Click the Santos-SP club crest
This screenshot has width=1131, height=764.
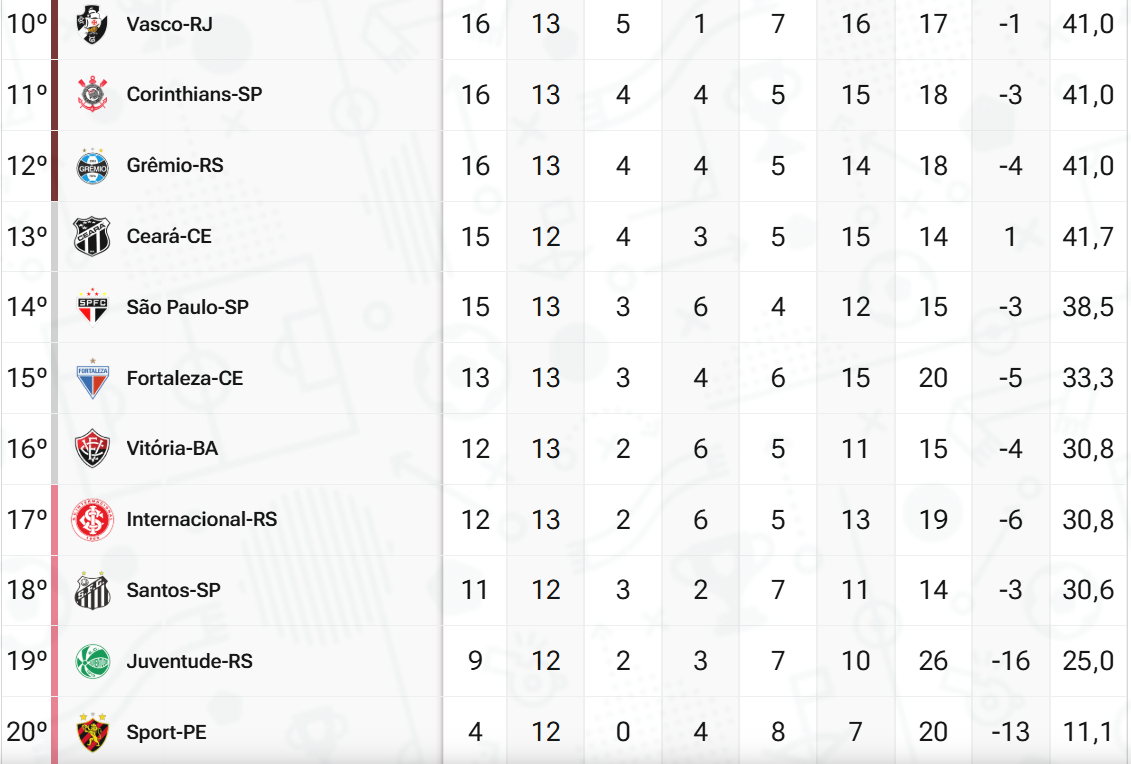click(93, 591)
